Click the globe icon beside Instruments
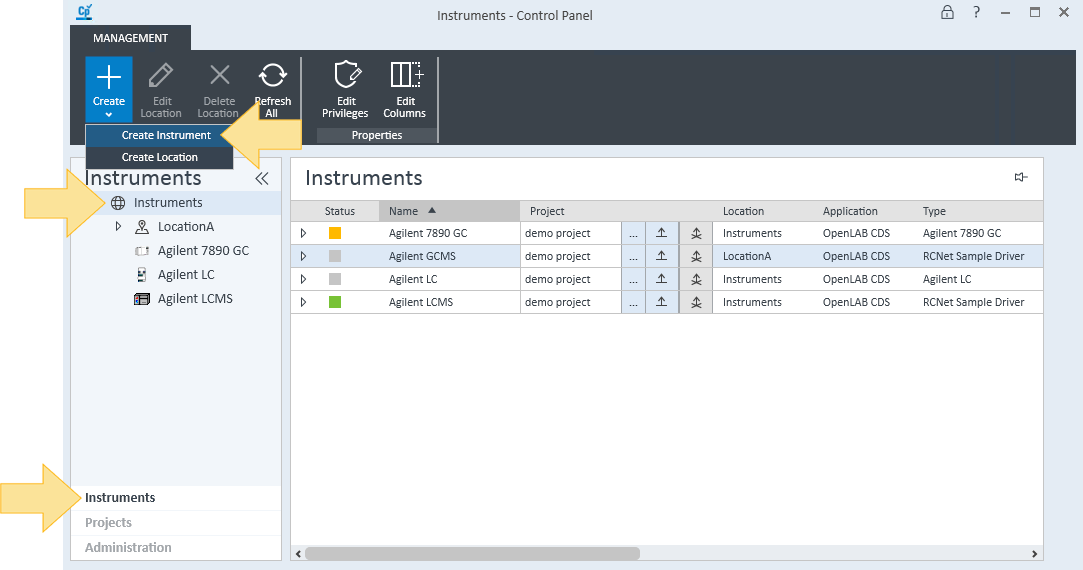 coord(118,202)
